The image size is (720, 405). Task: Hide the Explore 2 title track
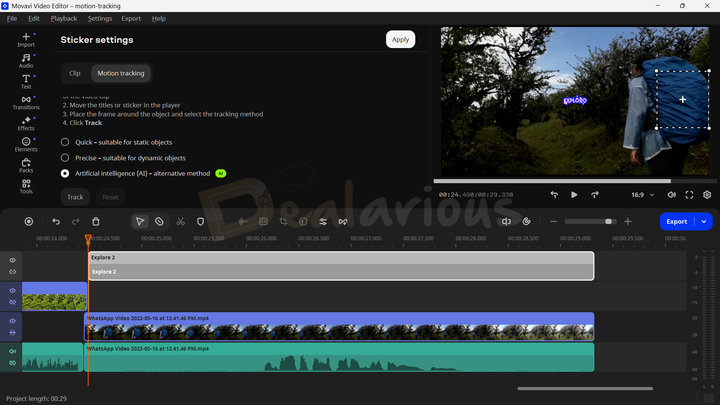12,259
